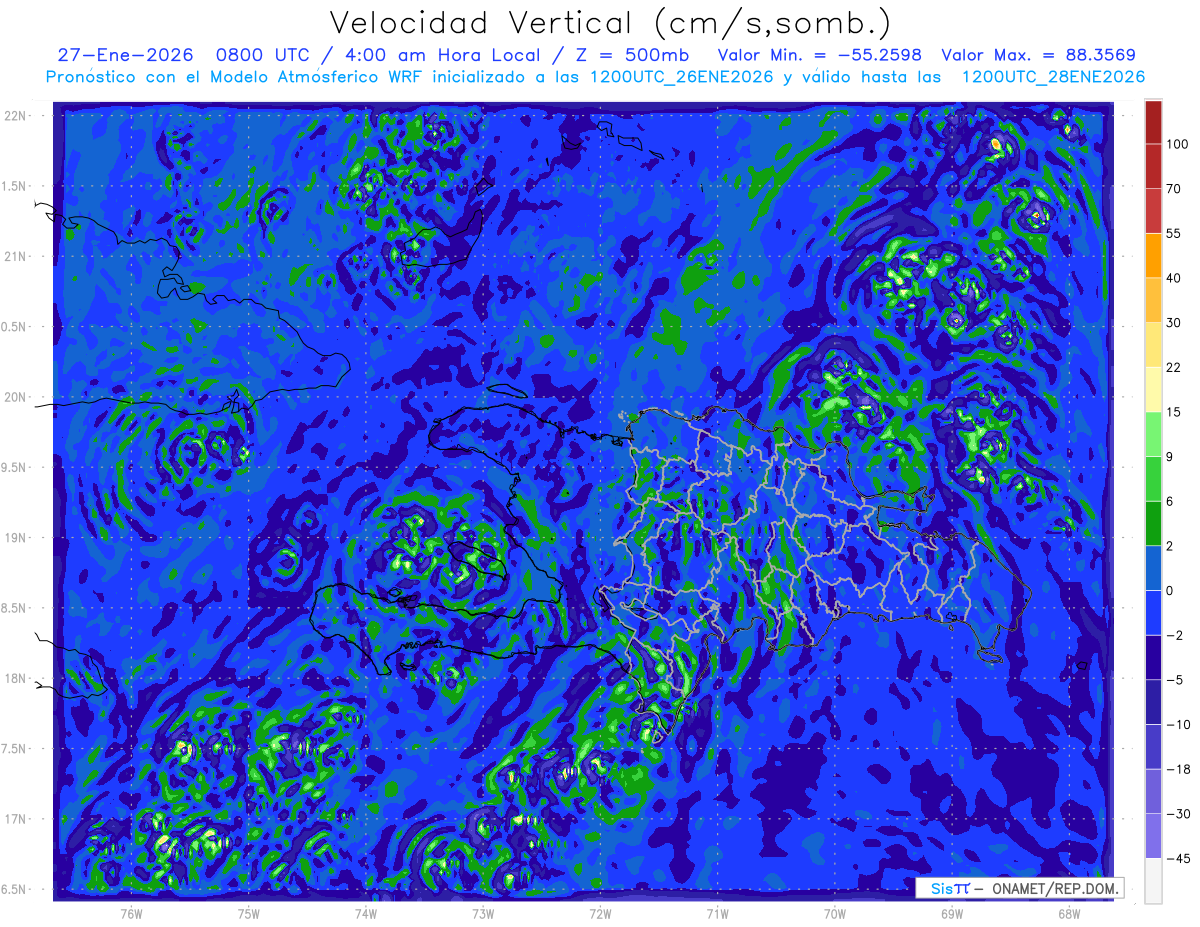The image size is (1200, 927).
Task: Click the orange color band between 40 and 55
Action: tap(1153, 255)
